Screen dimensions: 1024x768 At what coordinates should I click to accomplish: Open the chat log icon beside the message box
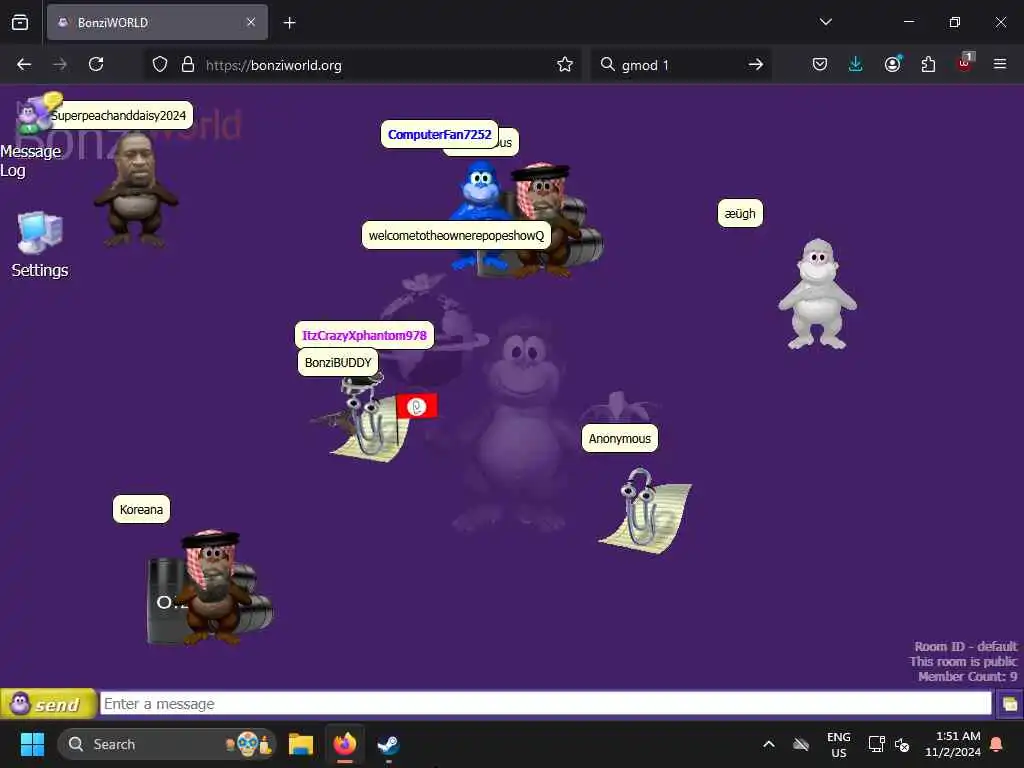[x=1009, y=704]
